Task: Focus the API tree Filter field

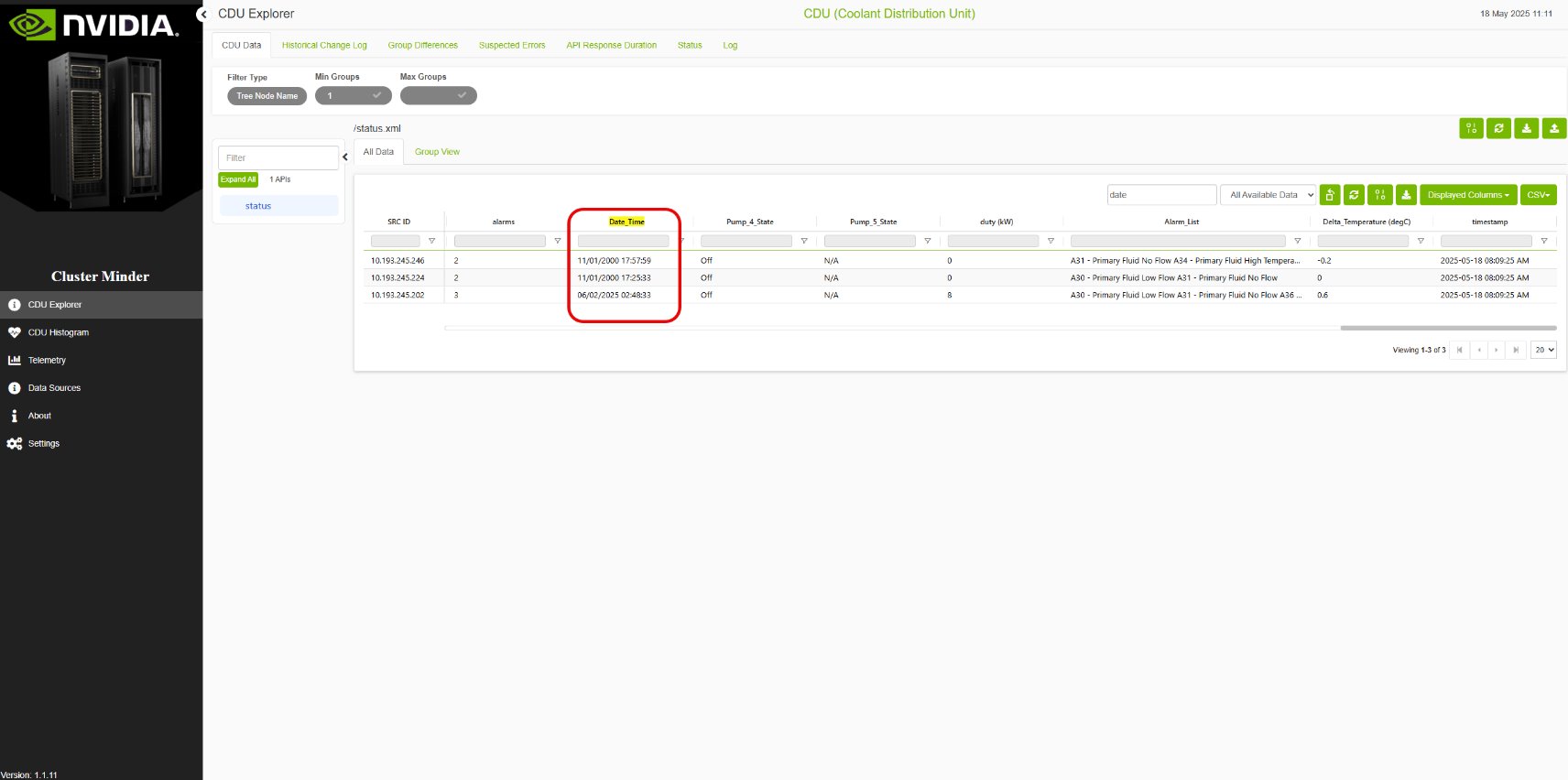Action: [278, 157]
